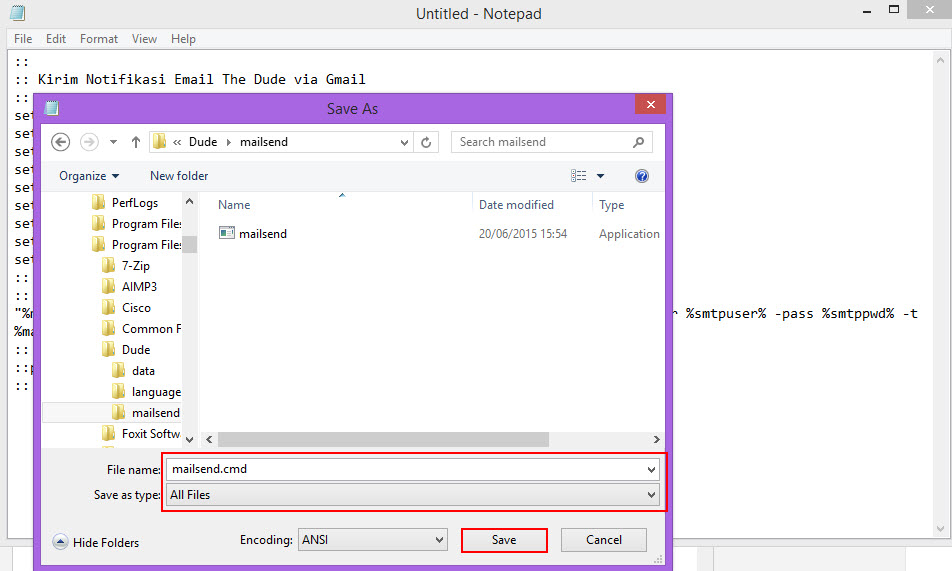
Task: Open the recent locations dropdown arrow
Action: pos(113,142)
